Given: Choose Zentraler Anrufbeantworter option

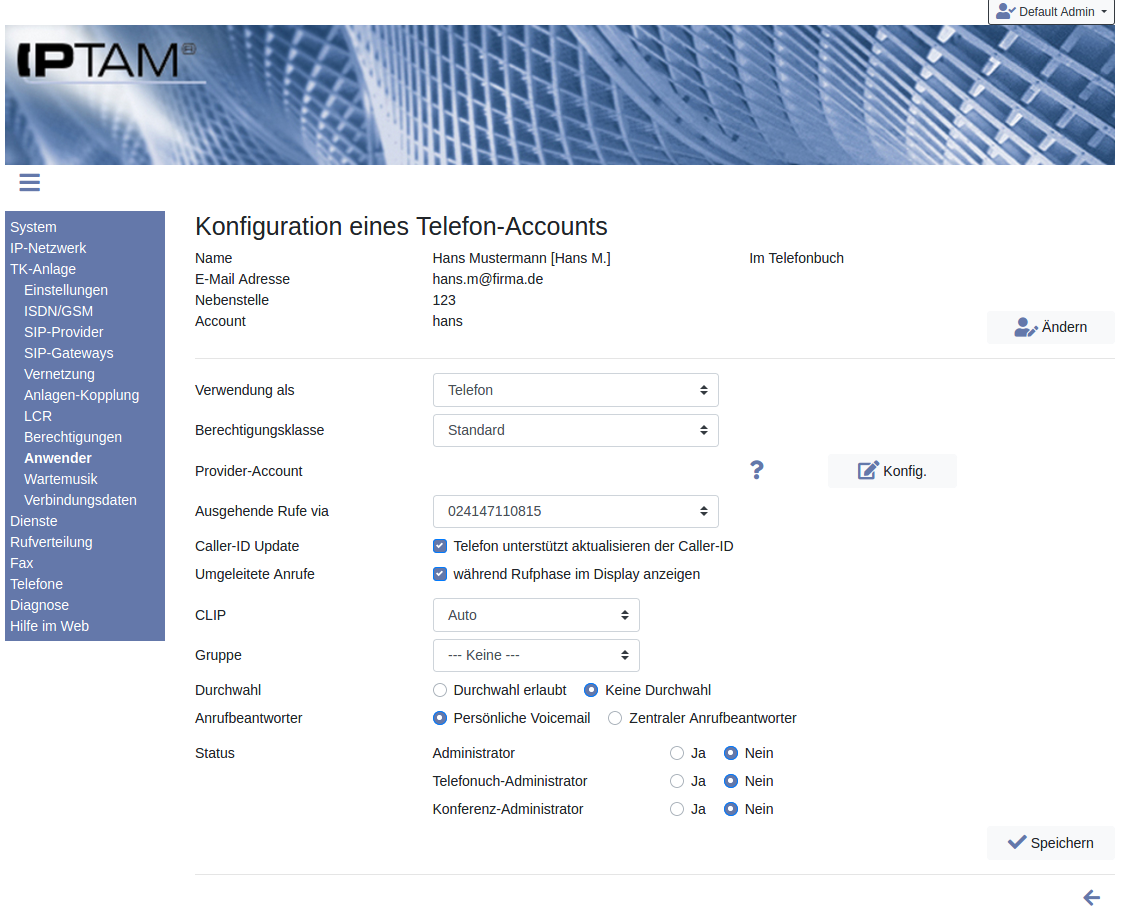Looking at the screenshot, I should (x=615, y=718).
